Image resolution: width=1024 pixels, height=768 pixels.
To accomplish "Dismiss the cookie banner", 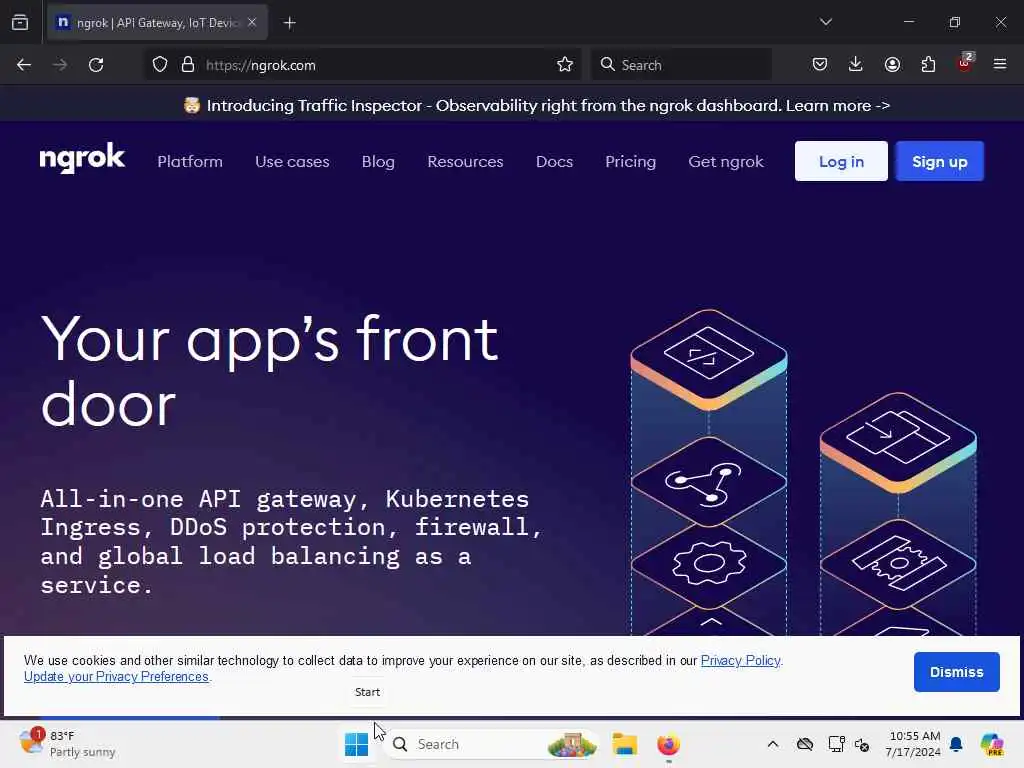I will tap(956, 671).
